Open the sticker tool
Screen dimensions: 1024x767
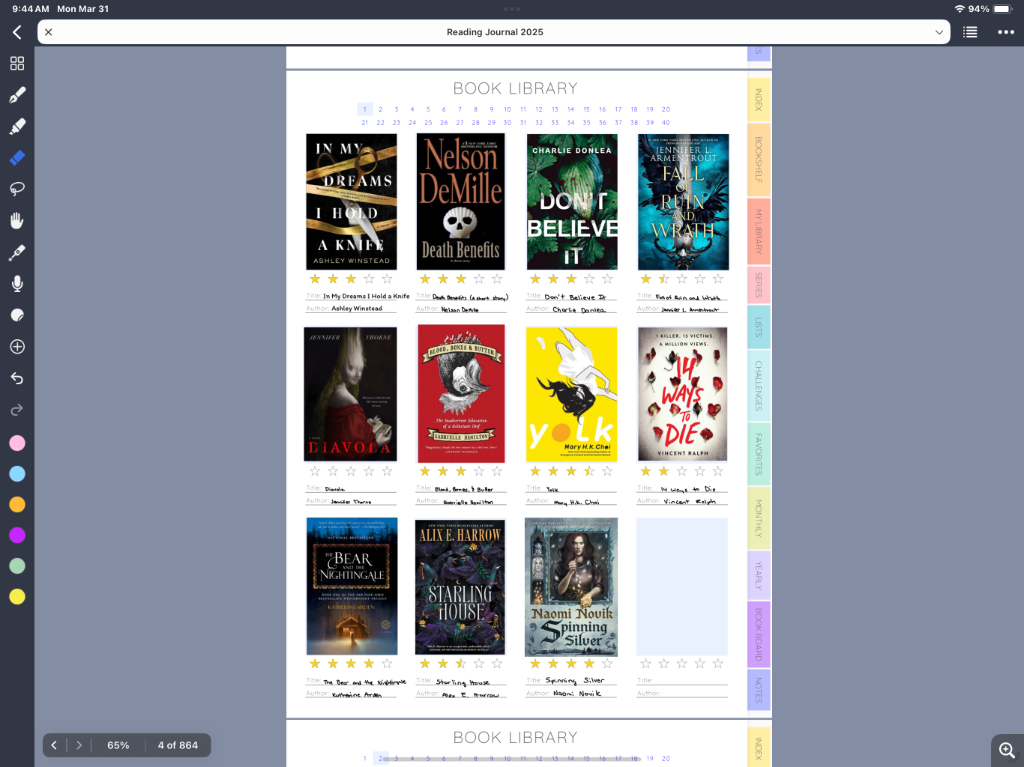(17, 315)
